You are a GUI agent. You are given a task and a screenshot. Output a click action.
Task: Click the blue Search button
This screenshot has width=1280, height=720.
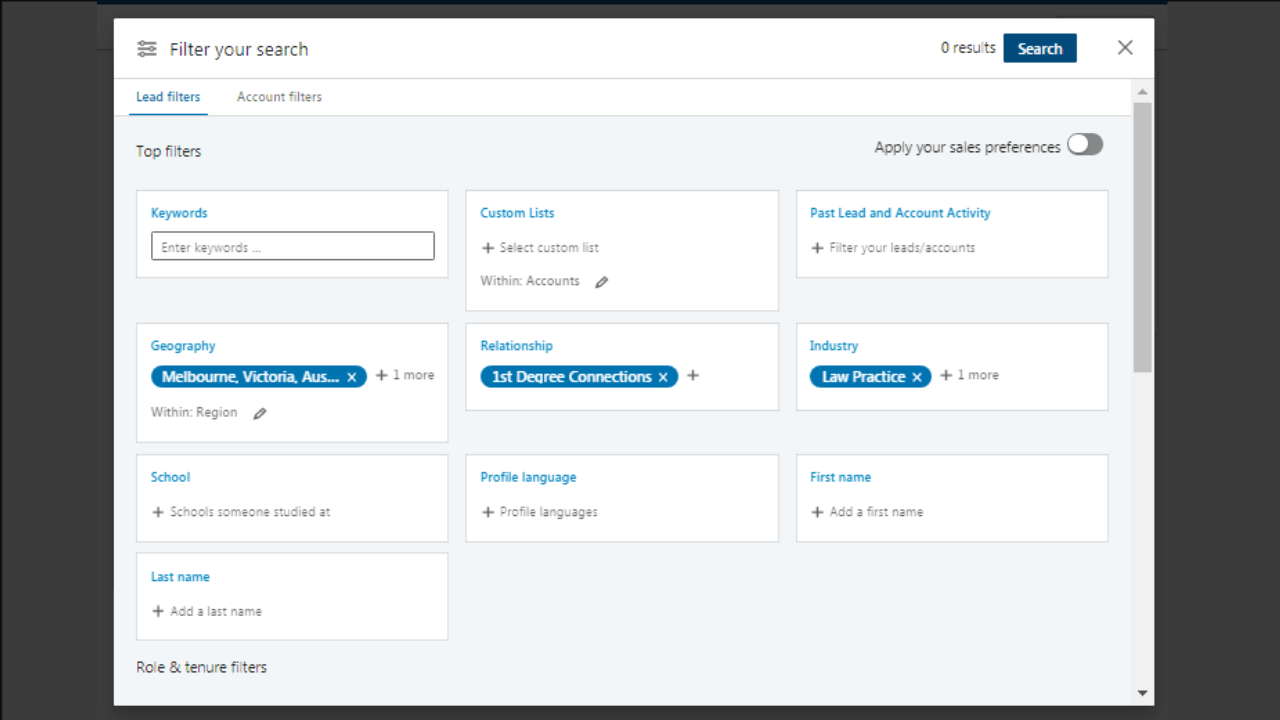point(1040,48)
